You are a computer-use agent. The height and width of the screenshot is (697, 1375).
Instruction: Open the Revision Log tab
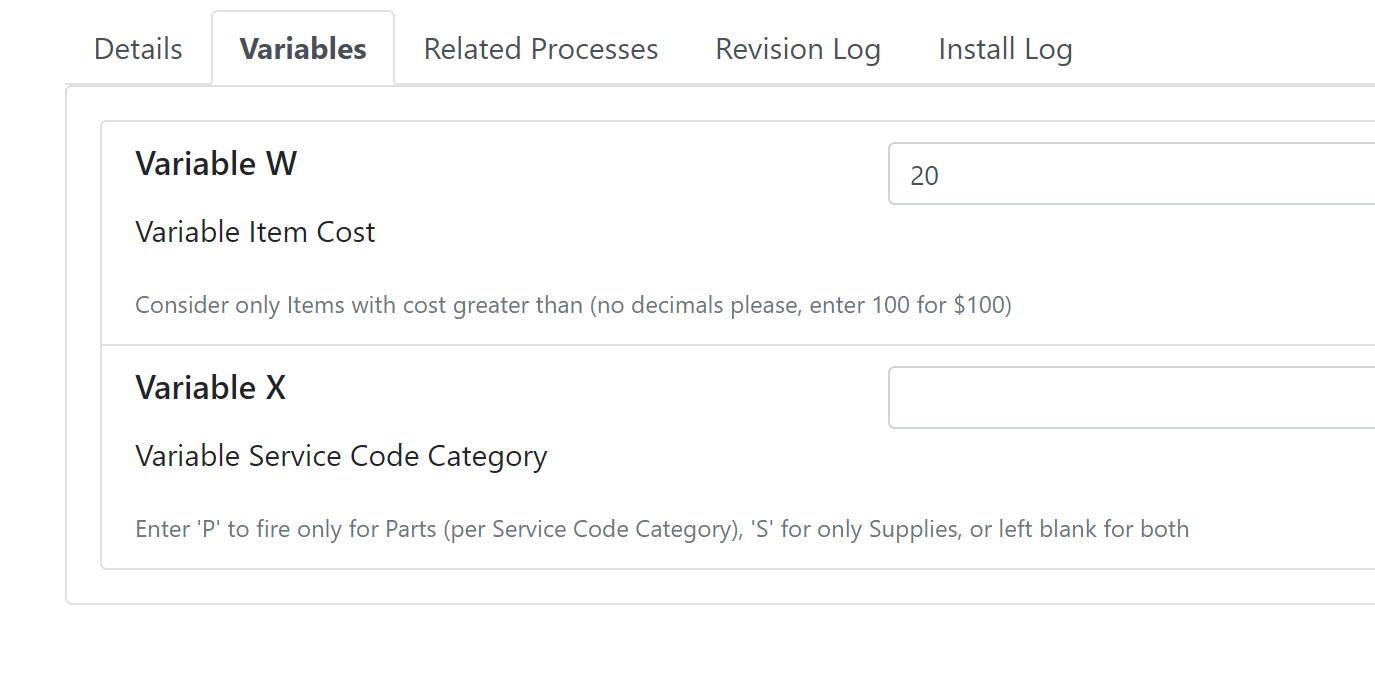pyautogui.click(x=798, y=49)
